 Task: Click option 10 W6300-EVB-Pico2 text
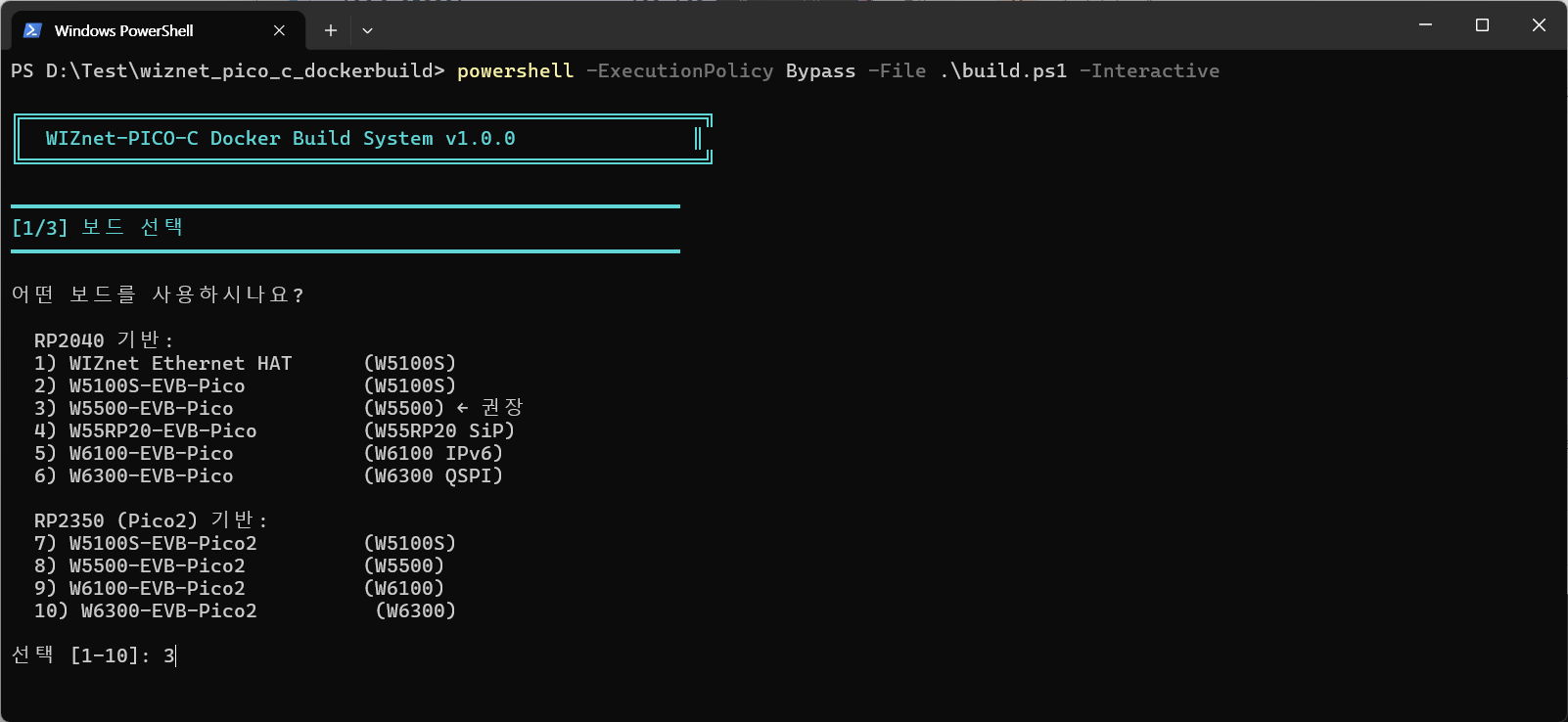click(x=168, y=611)
